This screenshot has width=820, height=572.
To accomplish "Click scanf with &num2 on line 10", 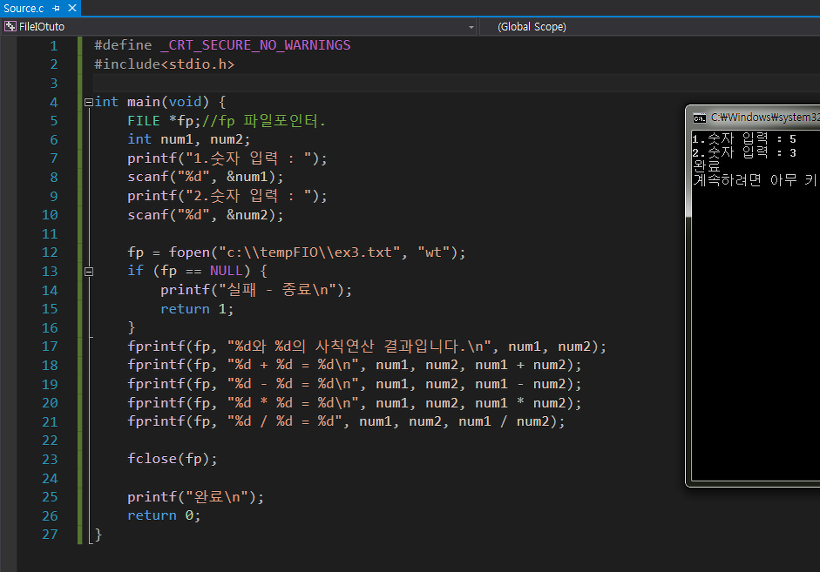I will pyautogui.click(x=206, y=215).
